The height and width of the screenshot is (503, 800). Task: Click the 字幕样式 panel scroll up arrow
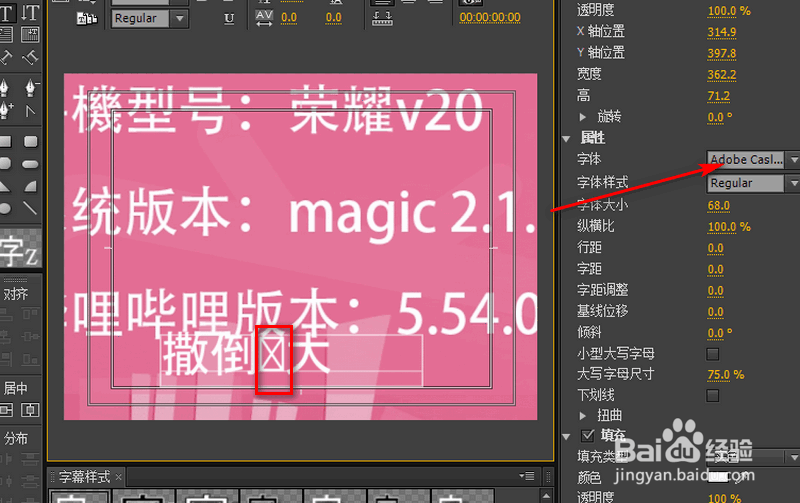click(546, 496)
